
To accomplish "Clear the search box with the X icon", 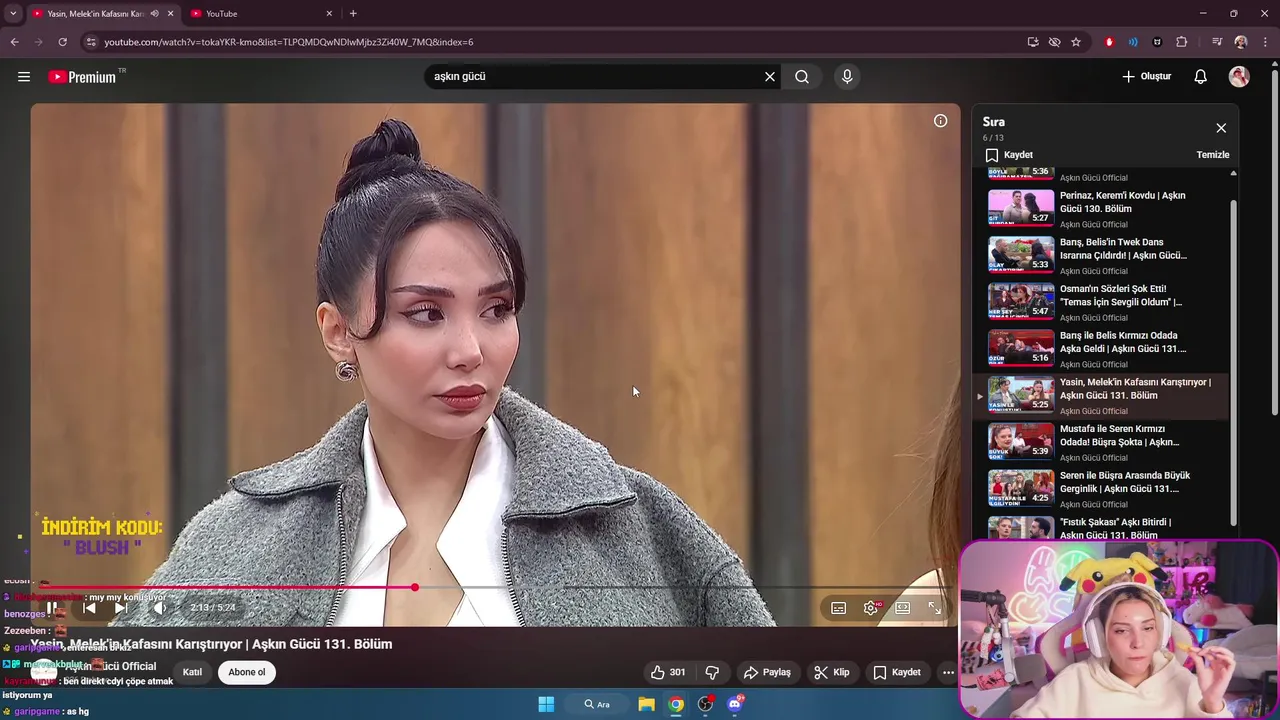I will (x=770, y=76).
